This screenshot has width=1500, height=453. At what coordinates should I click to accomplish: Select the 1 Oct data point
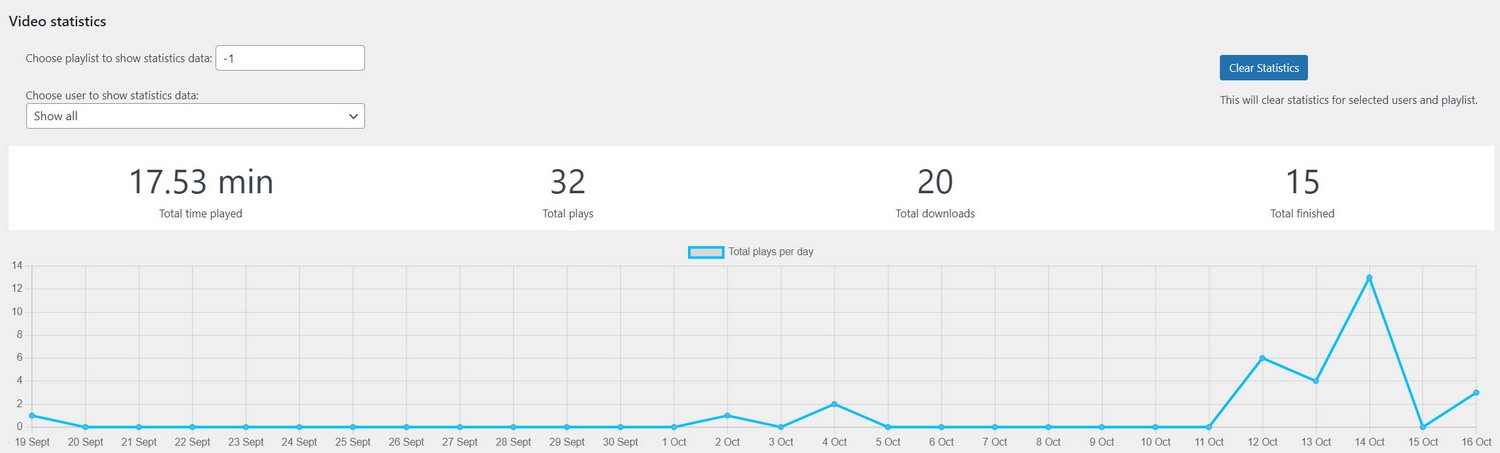point(674,427)
